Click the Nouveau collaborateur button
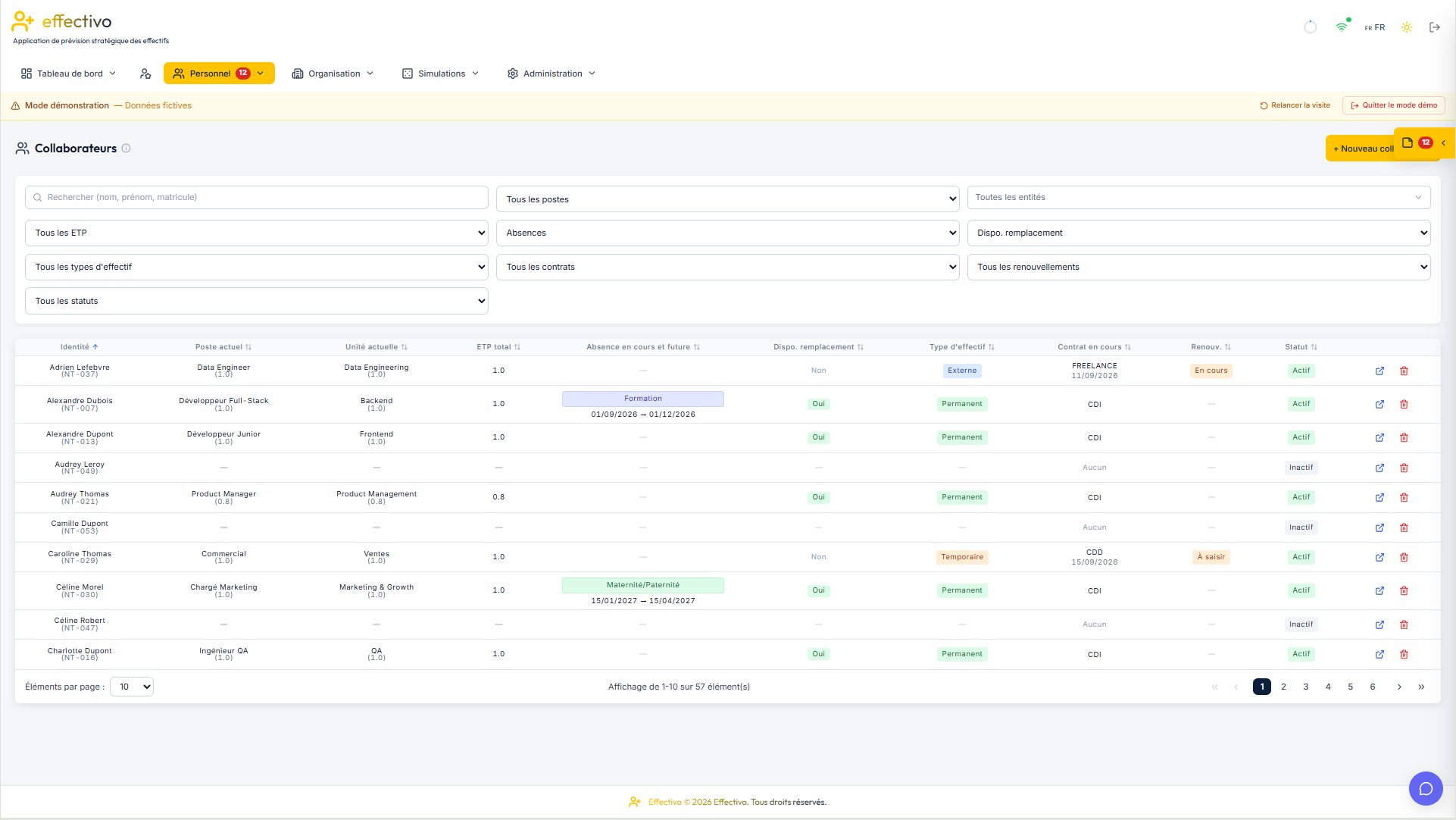 (x=1361, y=149)
